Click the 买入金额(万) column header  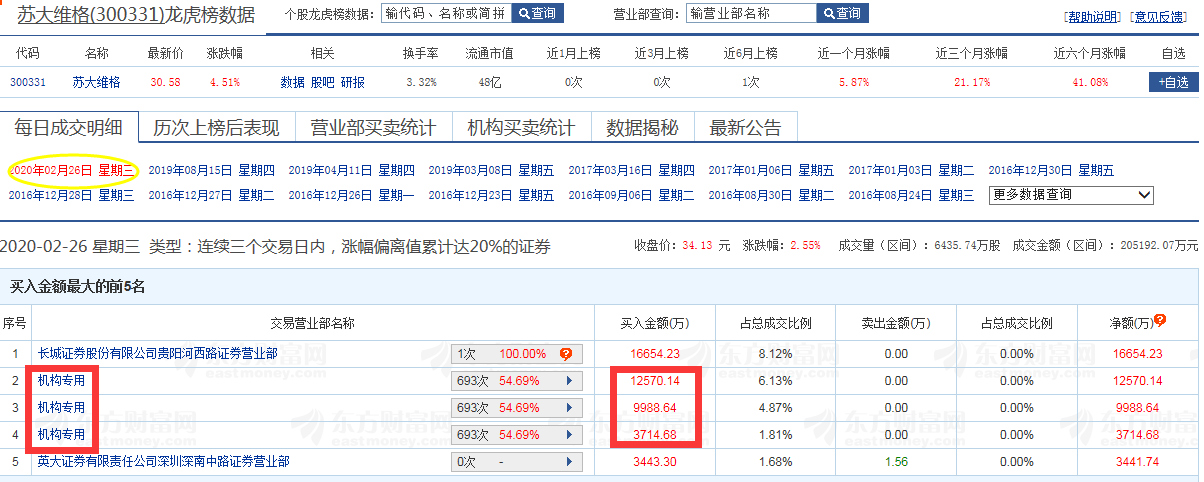655,323
